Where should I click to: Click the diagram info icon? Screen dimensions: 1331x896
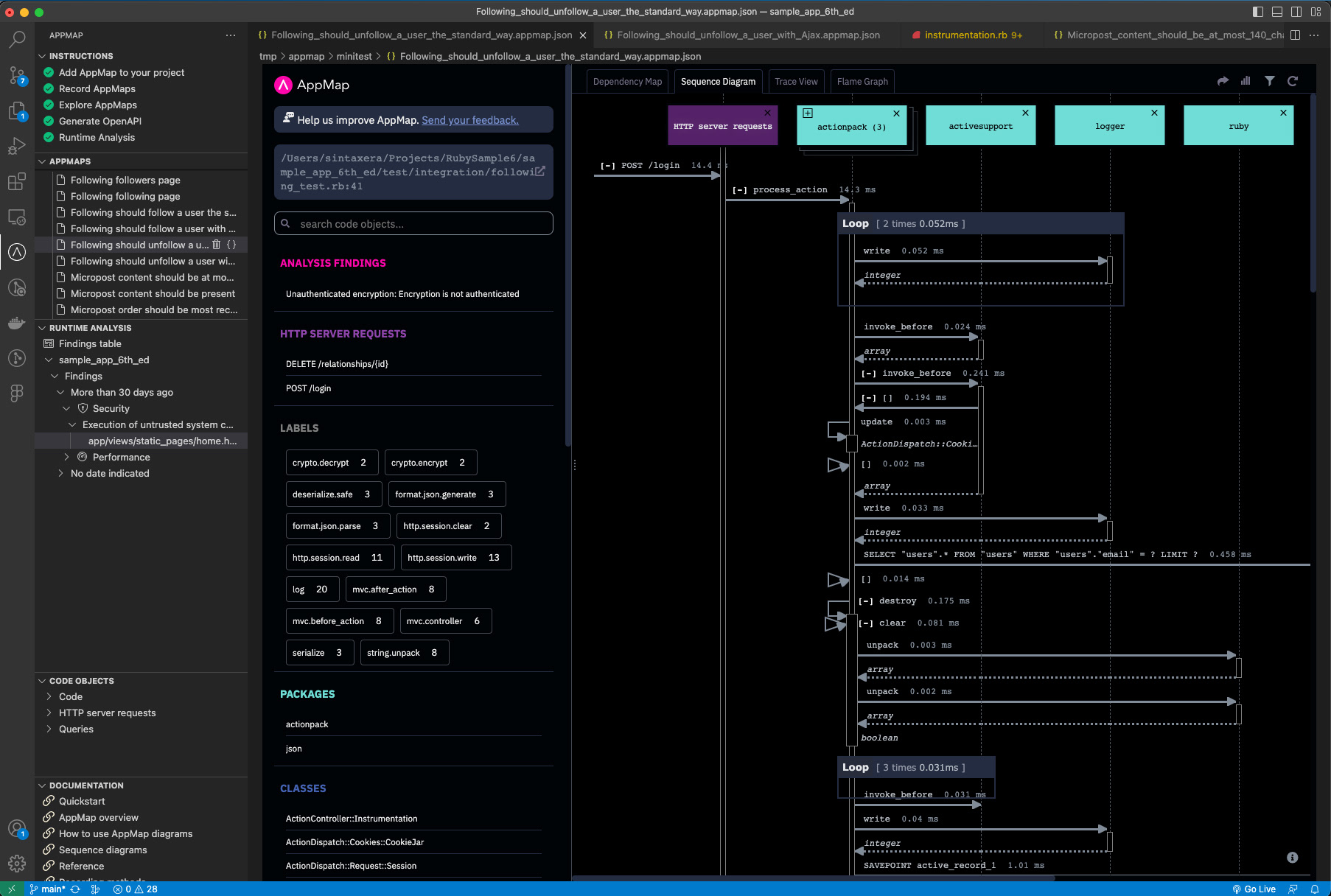(x=1292, y=858)
